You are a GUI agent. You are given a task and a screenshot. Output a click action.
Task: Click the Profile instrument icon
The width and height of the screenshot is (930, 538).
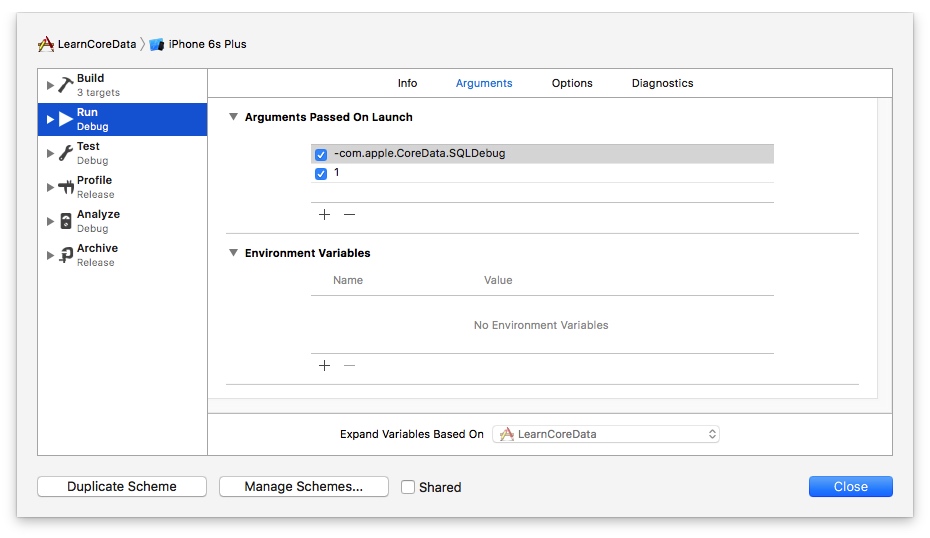pos(66,187)
